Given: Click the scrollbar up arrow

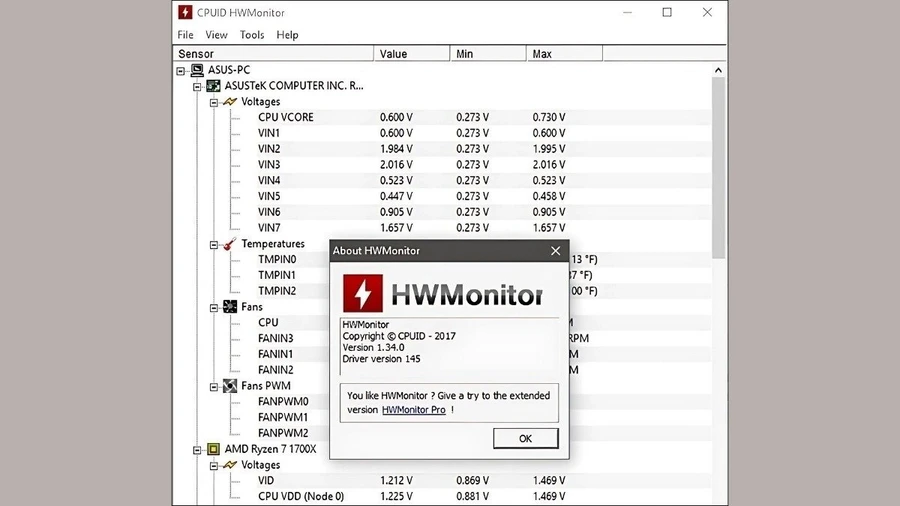Looking at the screenshot, I should pos(718,70).
